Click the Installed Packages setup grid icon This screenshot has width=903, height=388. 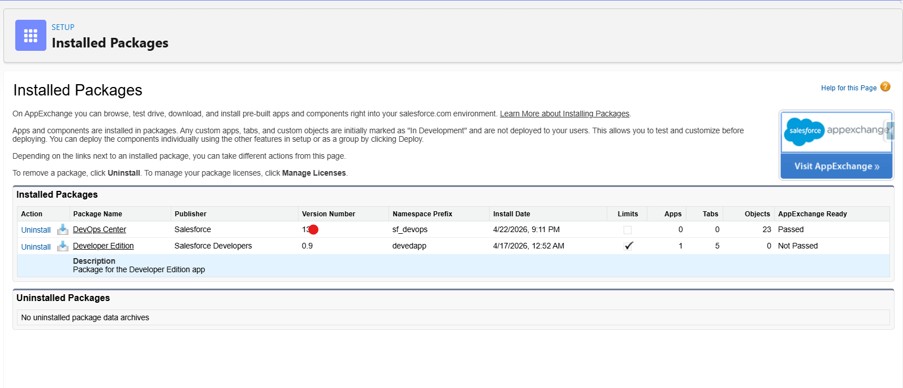tap(31, 35)
